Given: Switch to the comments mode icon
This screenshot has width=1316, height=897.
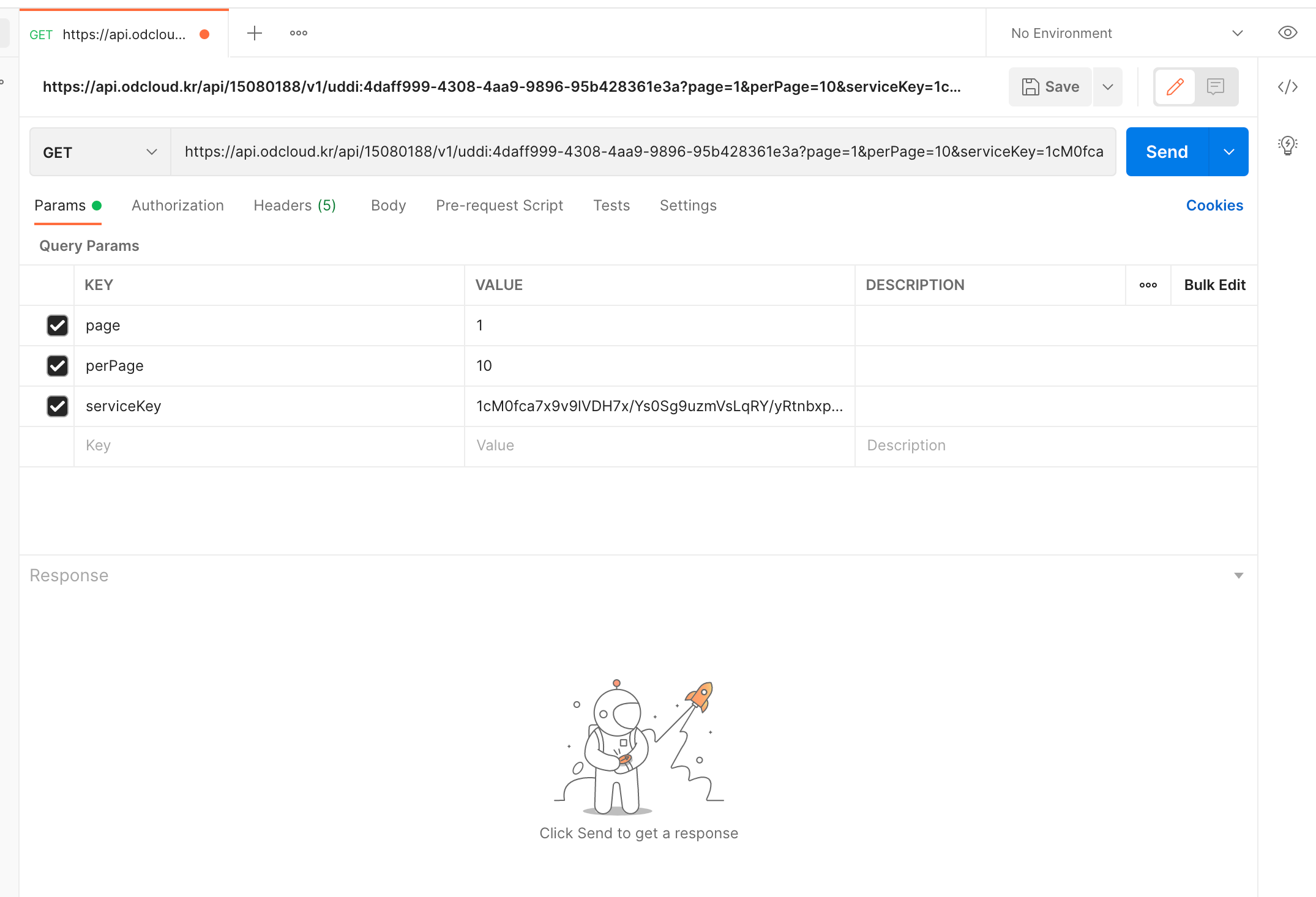Looking at the screenshot, I should (1215, 87).
